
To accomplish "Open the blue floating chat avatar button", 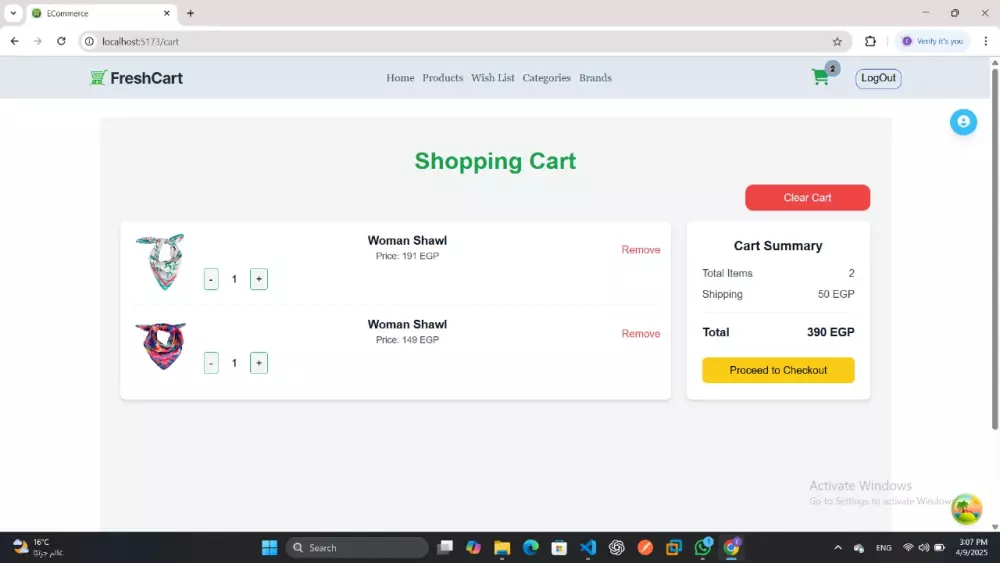I will point(963,122).
